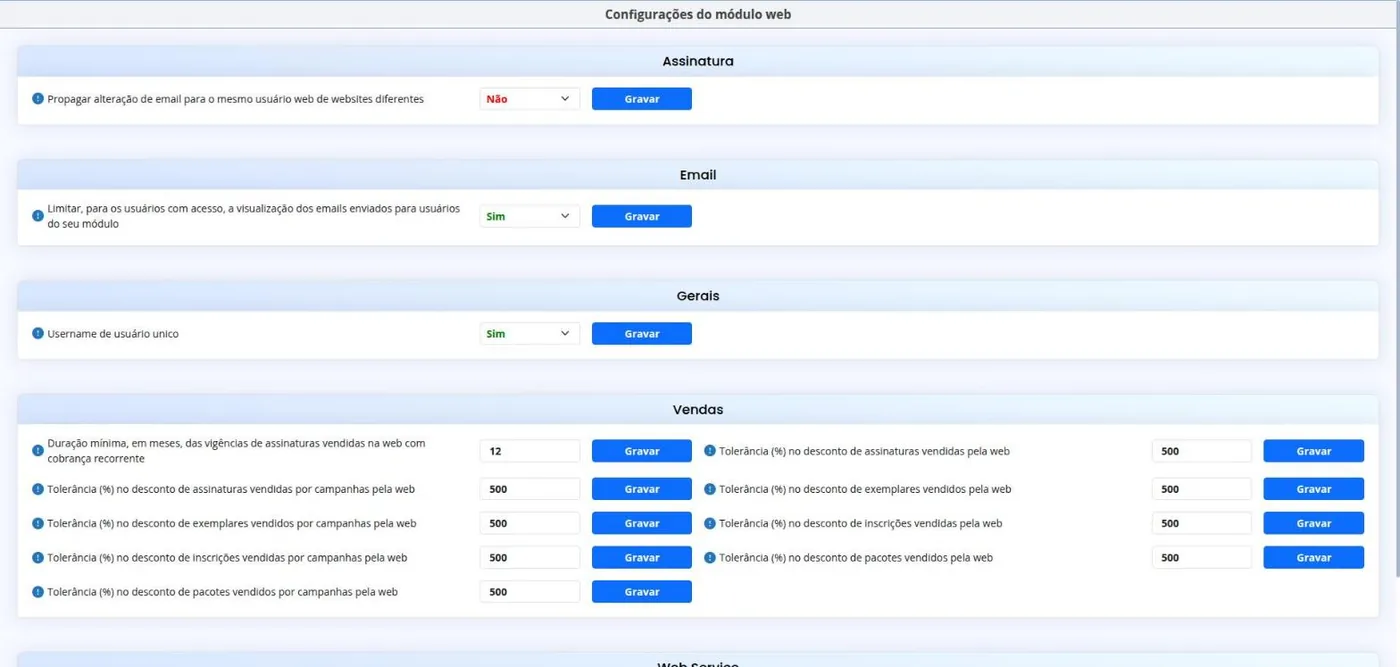Click label 'Tolerância (%) no desconto de pacotes vendidos pela web'
This screenshot has width=1400, height=667.
[856, 557]
